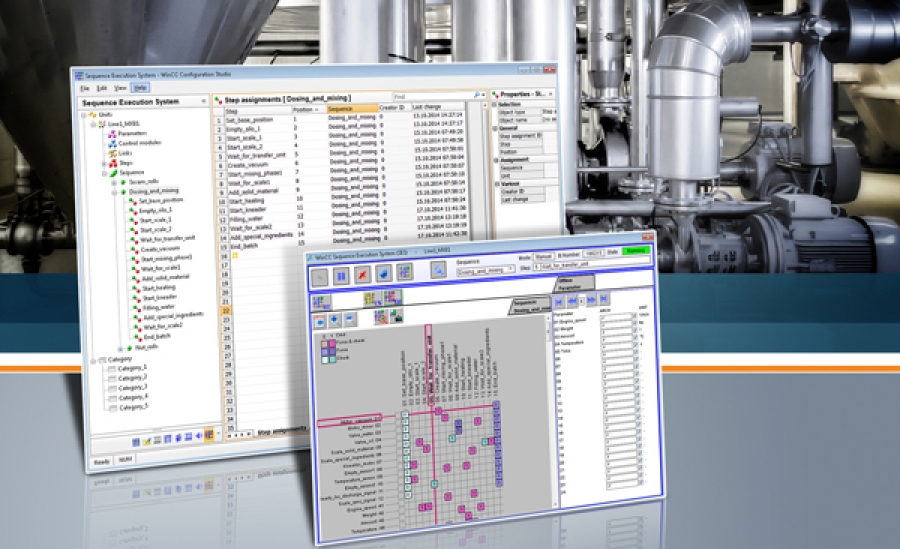This screenshot has height=549, width=900.
Task: Click the Control modules tree icon
Action: pyautogui.click(x=112, y=143)
